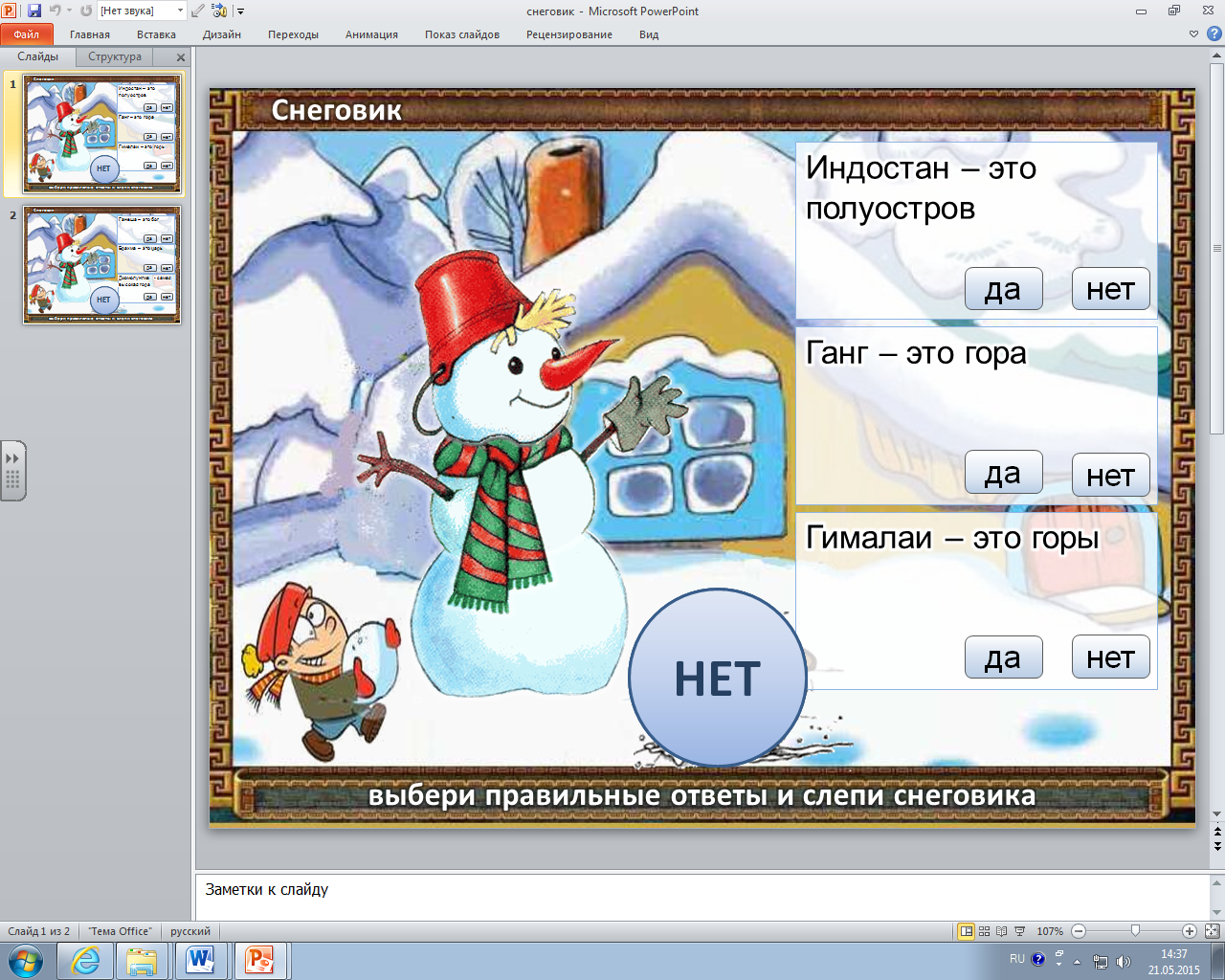The height and width of the screenshot is (980, 1225).
Task: Switch to the Главная ribbon tab
Action: coord(90,34)
